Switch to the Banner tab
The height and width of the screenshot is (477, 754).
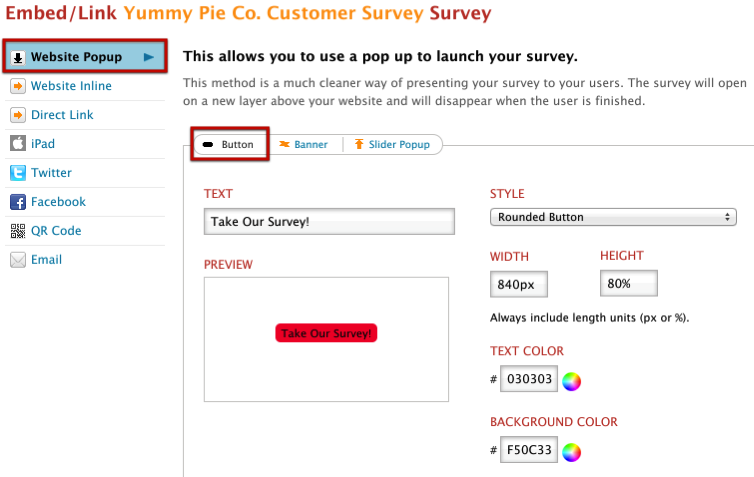304,145
